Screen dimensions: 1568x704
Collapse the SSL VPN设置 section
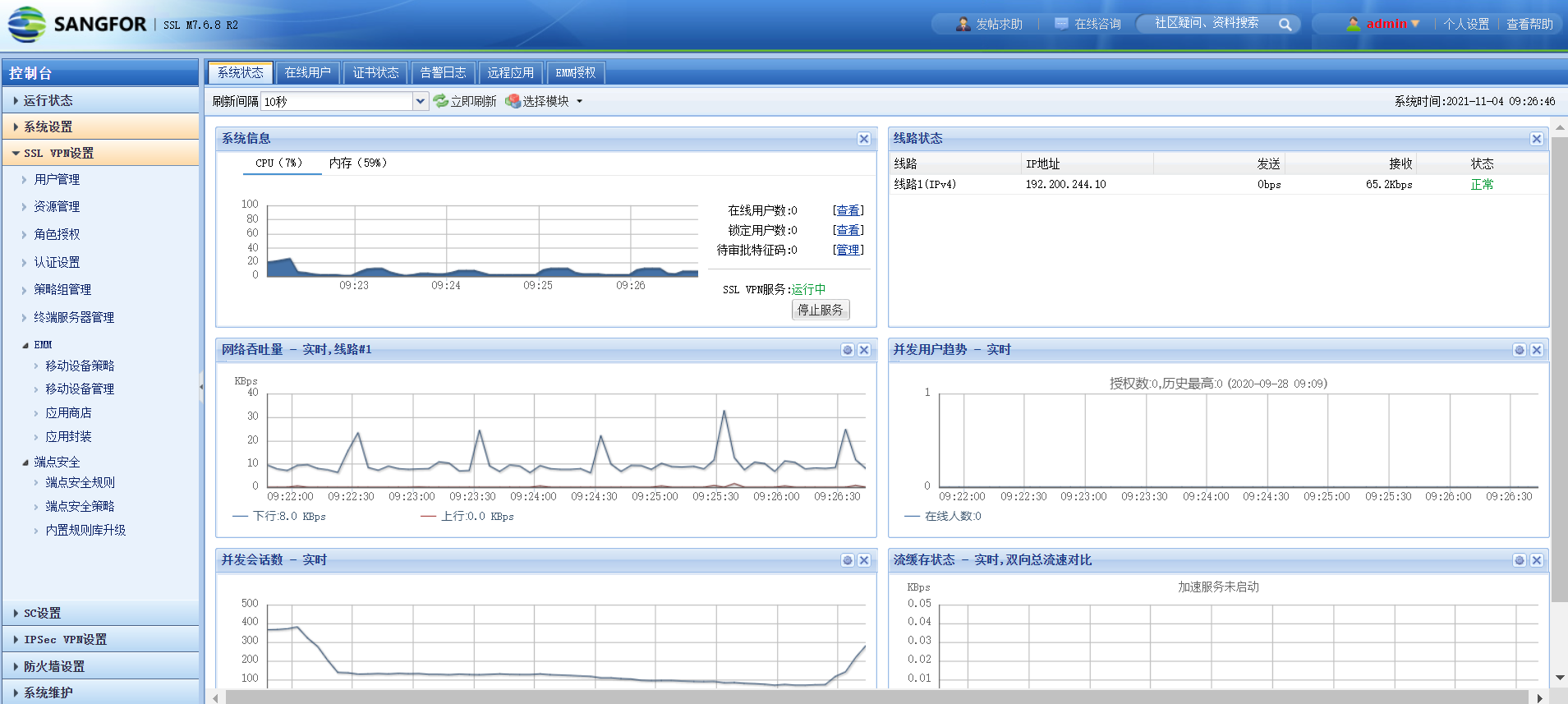[x=100, y=153]
